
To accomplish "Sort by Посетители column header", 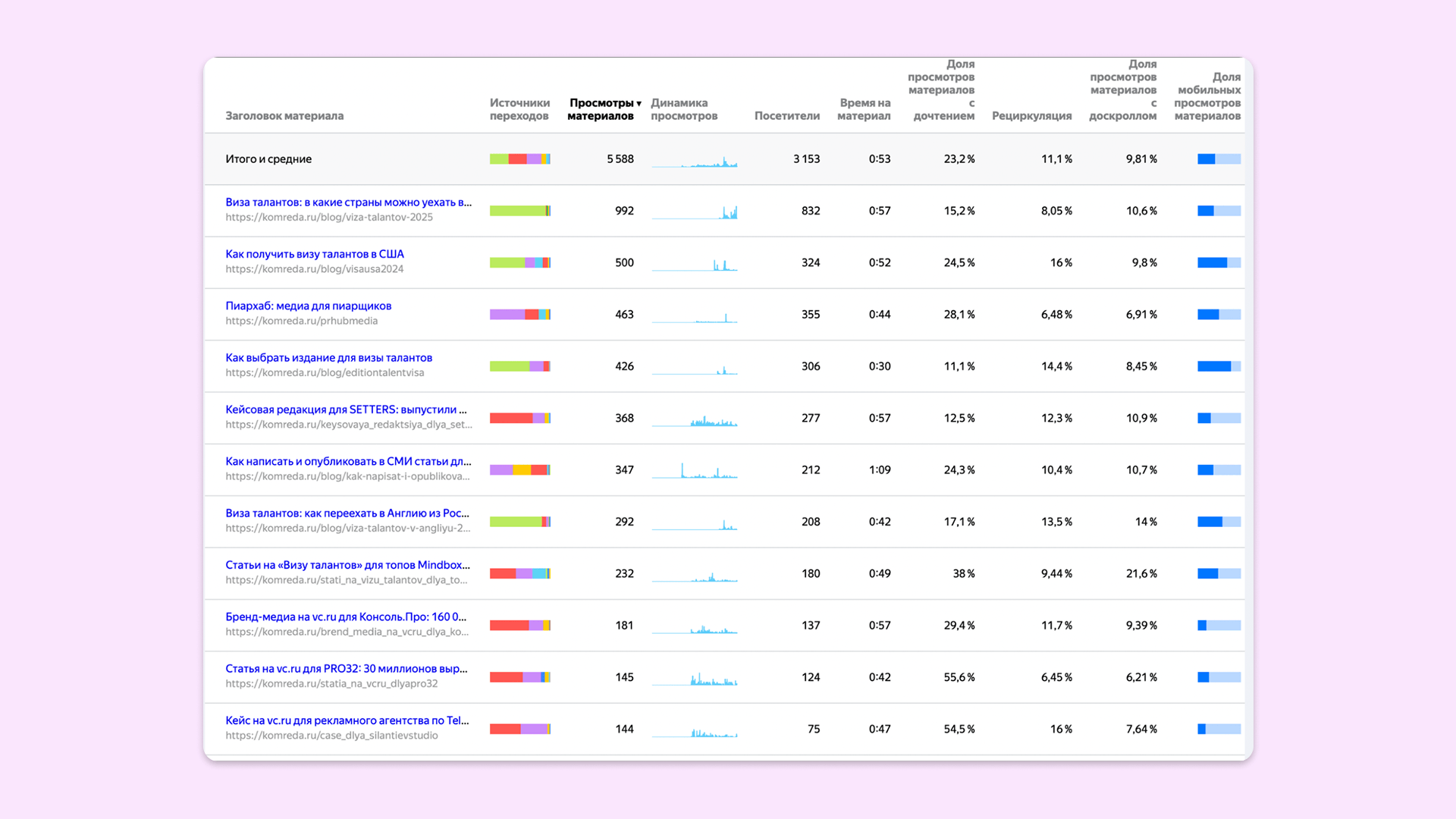I will [x=786, y=116].
